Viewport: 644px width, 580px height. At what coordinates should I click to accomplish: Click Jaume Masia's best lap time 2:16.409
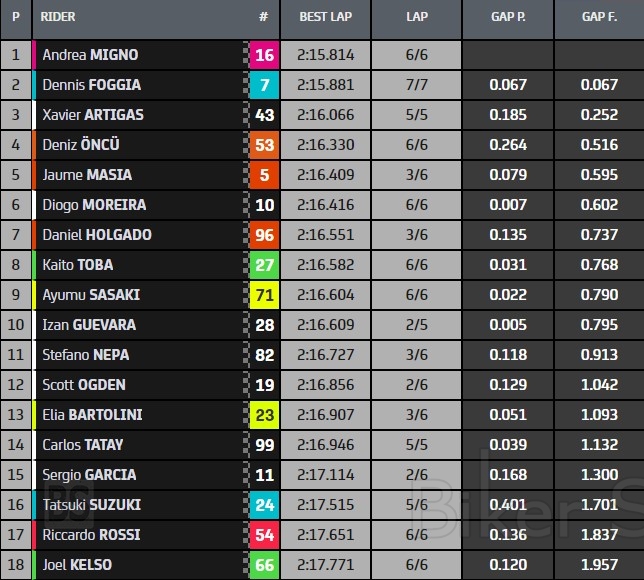(x=325, y=175)
